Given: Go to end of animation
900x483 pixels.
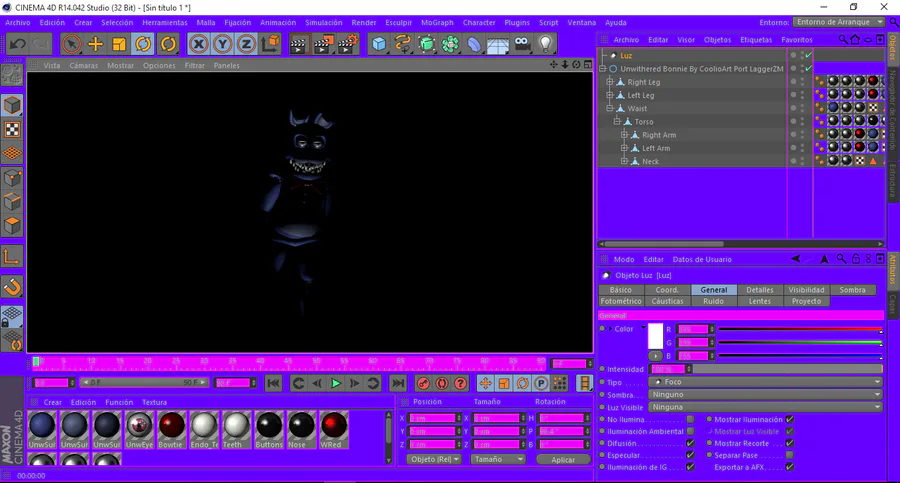Looking at the screenshot, I should tap(397, 383).
